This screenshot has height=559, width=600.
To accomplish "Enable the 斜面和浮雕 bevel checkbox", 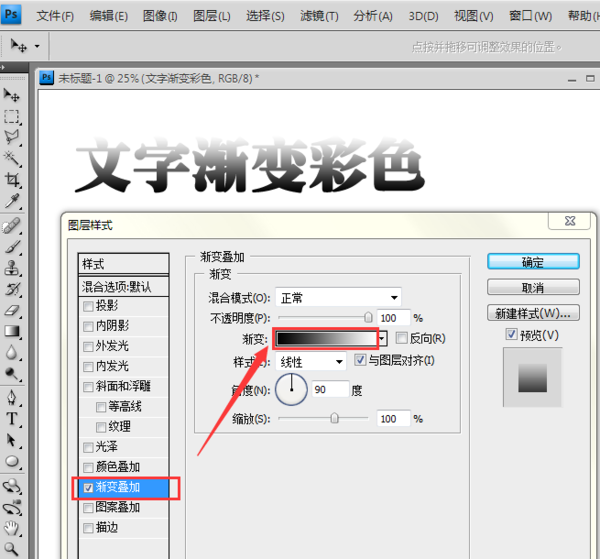I will point(88,387).
